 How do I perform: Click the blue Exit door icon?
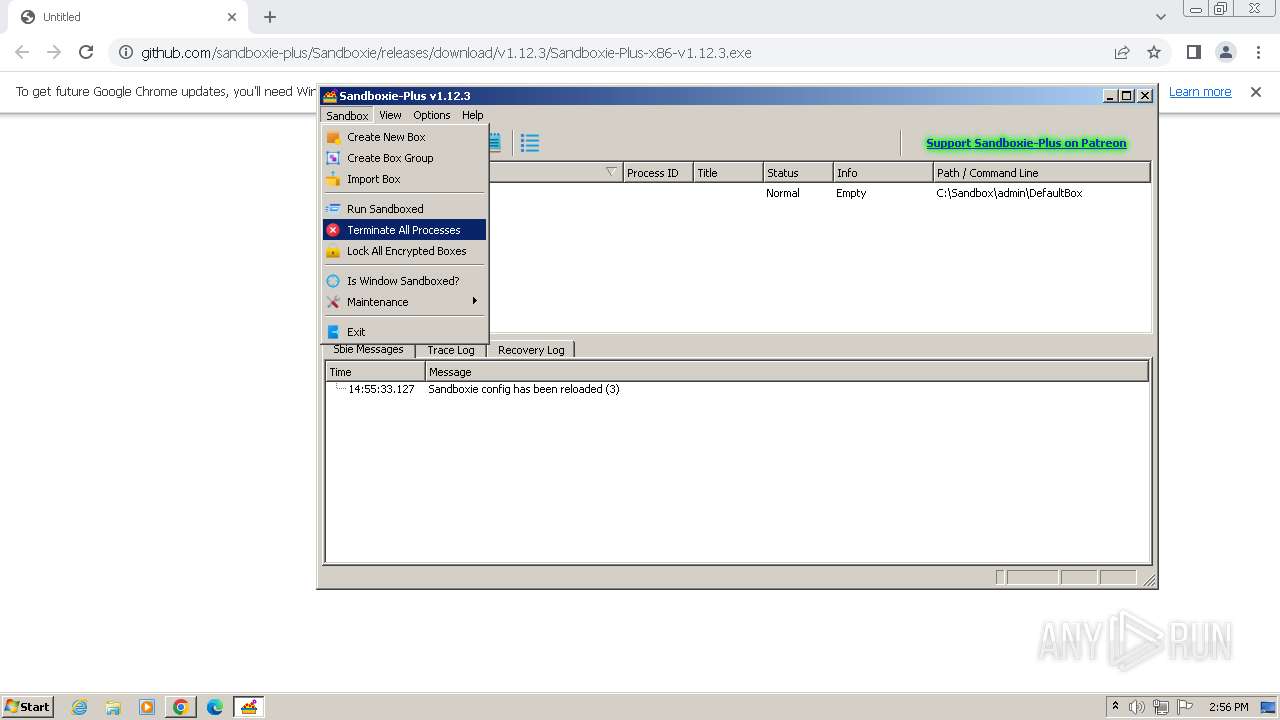[333, 332]
